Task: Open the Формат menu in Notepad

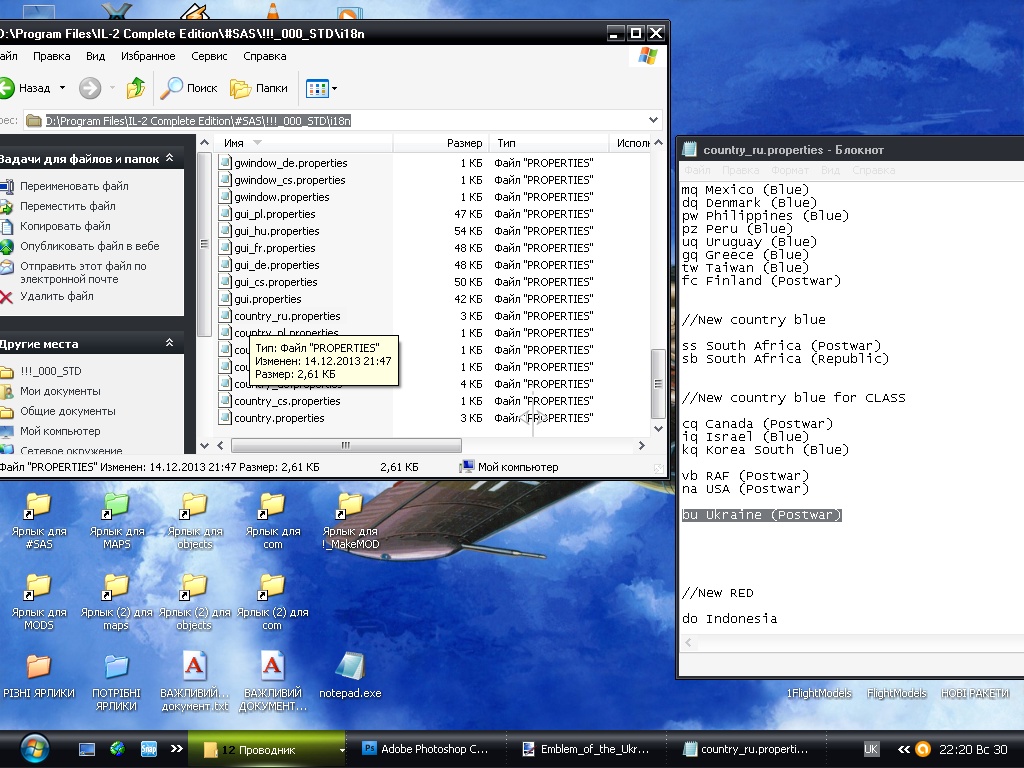Action: 790,171
